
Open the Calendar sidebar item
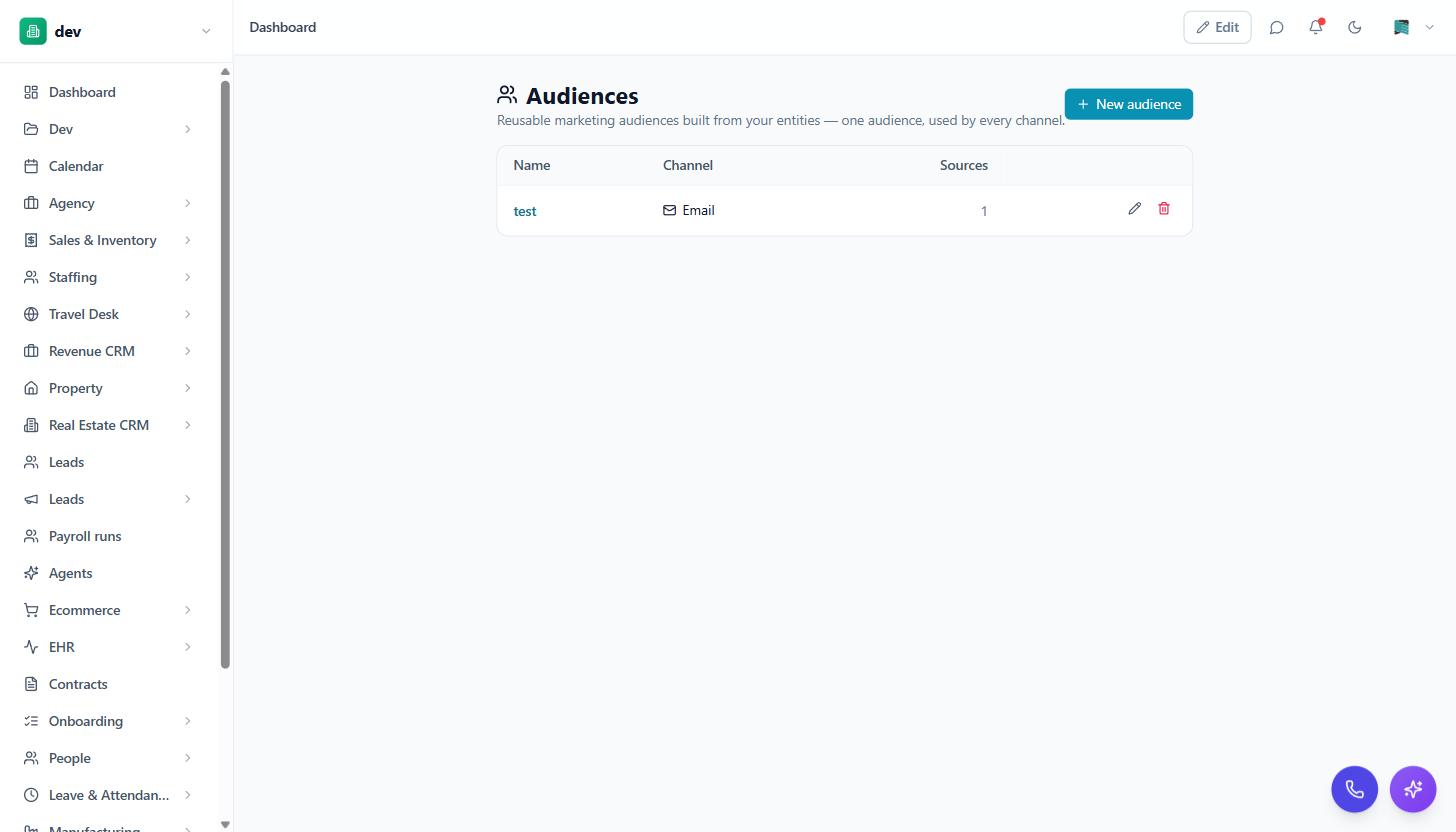[x=108, y=166]
